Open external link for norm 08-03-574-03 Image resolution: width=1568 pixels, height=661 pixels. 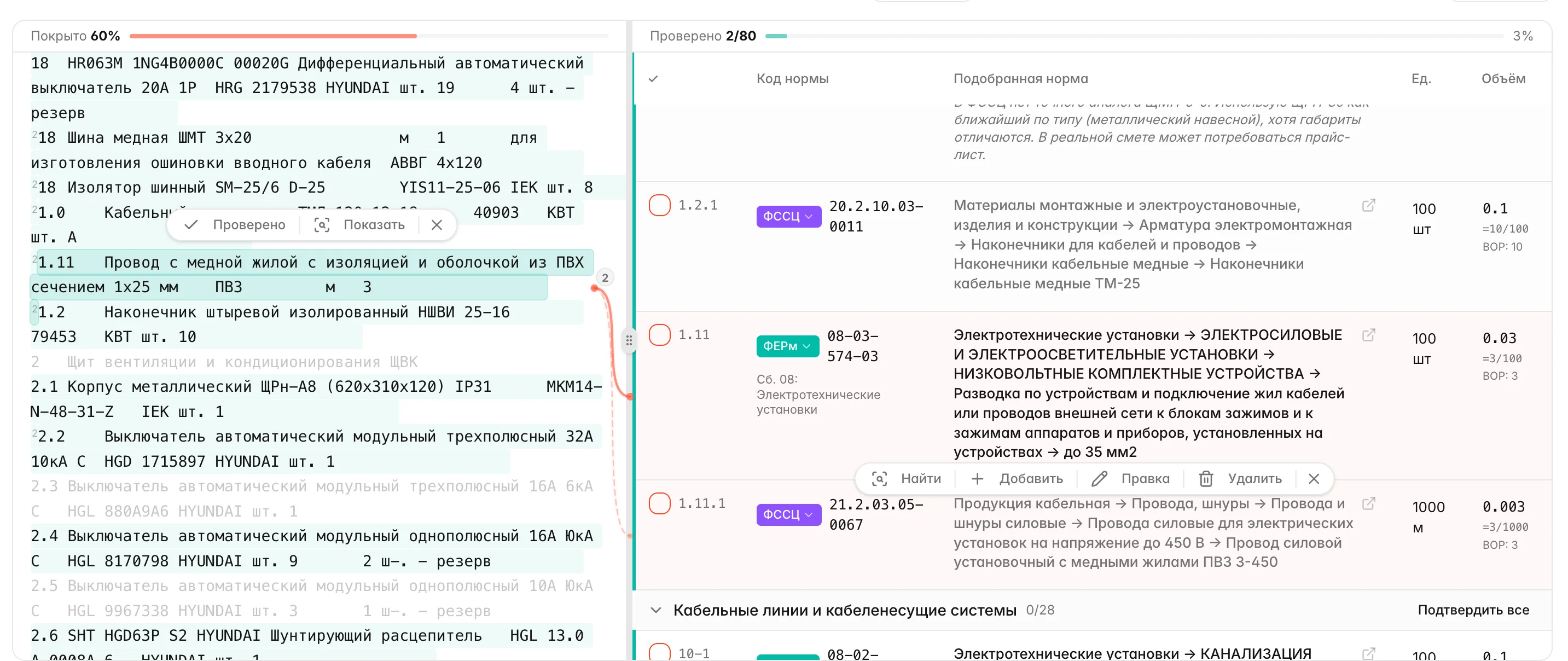point(1369,334)
